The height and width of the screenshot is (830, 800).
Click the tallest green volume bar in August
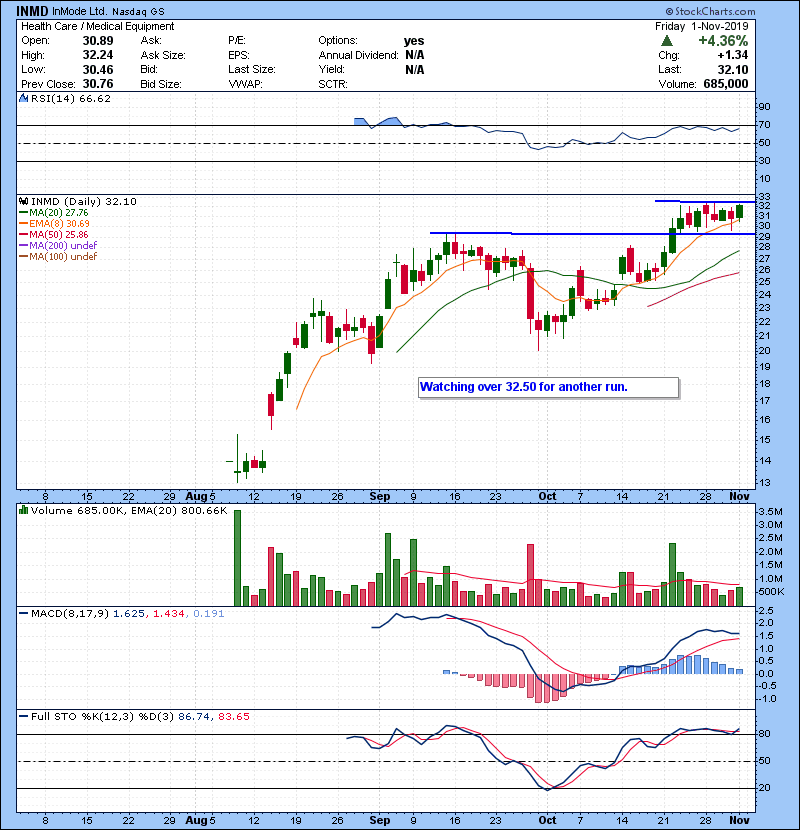pyautogui.click(x=237, y=558)
